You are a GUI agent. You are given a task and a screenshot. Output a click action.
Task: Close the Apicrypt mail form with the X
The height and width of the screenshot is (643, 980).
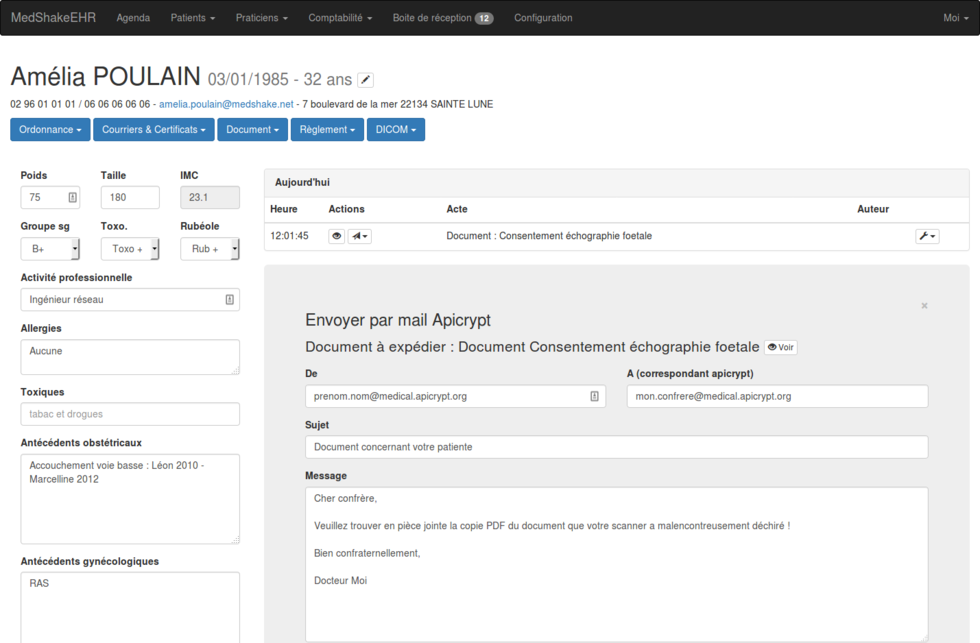point(924,306)
